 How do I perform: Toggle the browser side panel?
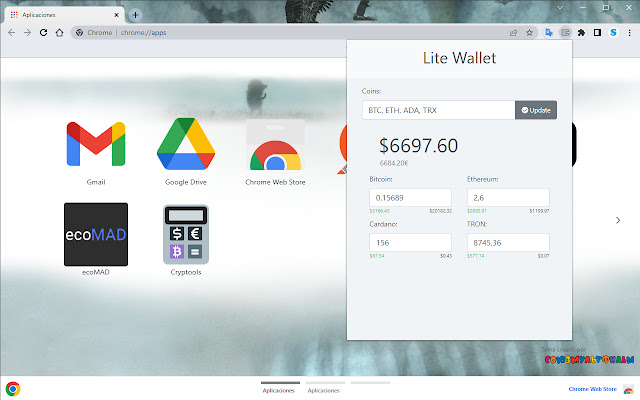(597, 33)
